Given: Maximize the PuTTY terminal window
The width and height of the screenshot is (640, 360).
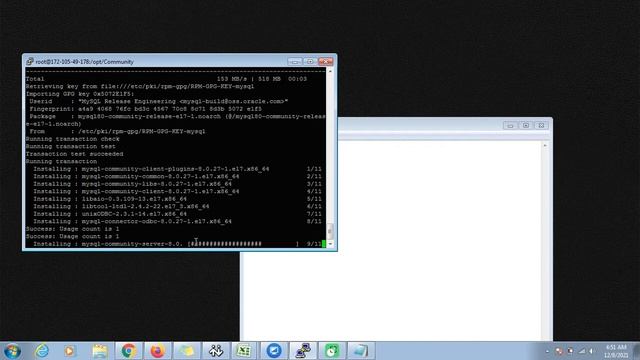Looking at the screenshot, I should [x=310, y=62].
